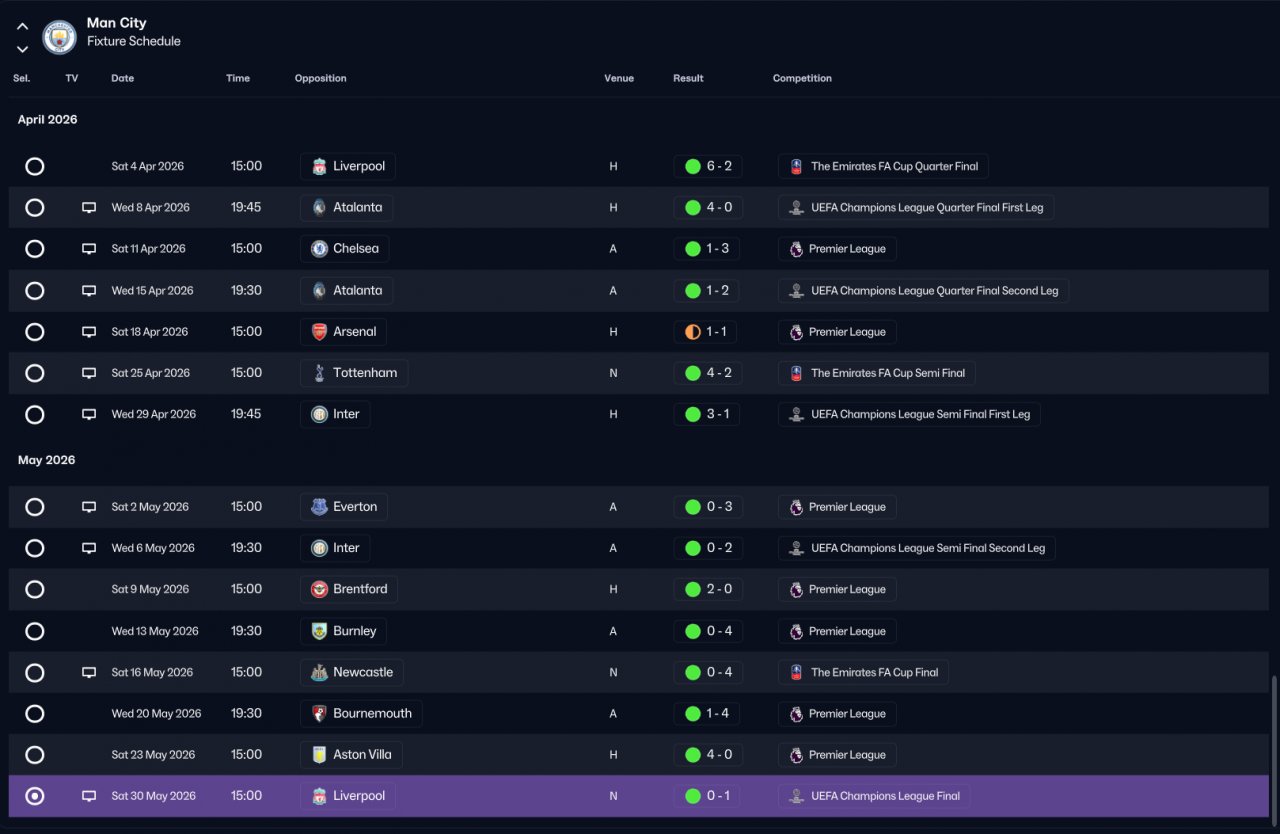
Task: Sort by the Venue column header
Action: point(619,78)
